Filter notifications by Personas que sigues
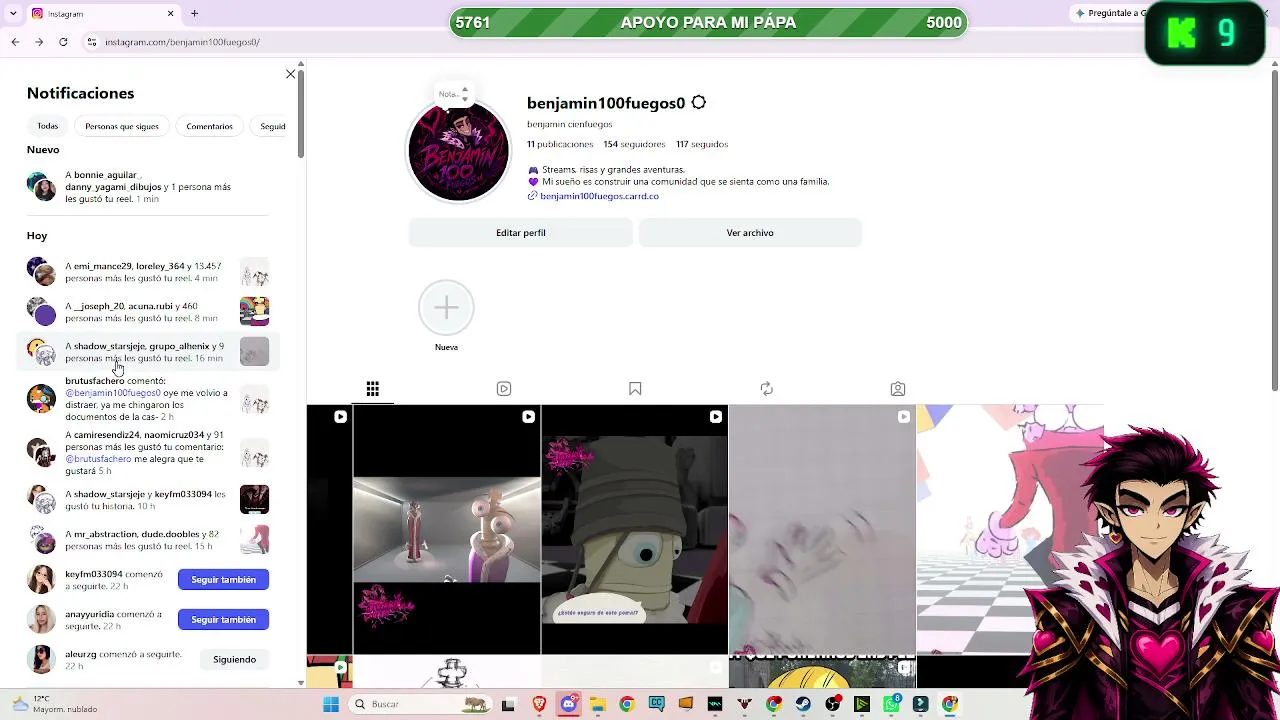 point(122,126)
